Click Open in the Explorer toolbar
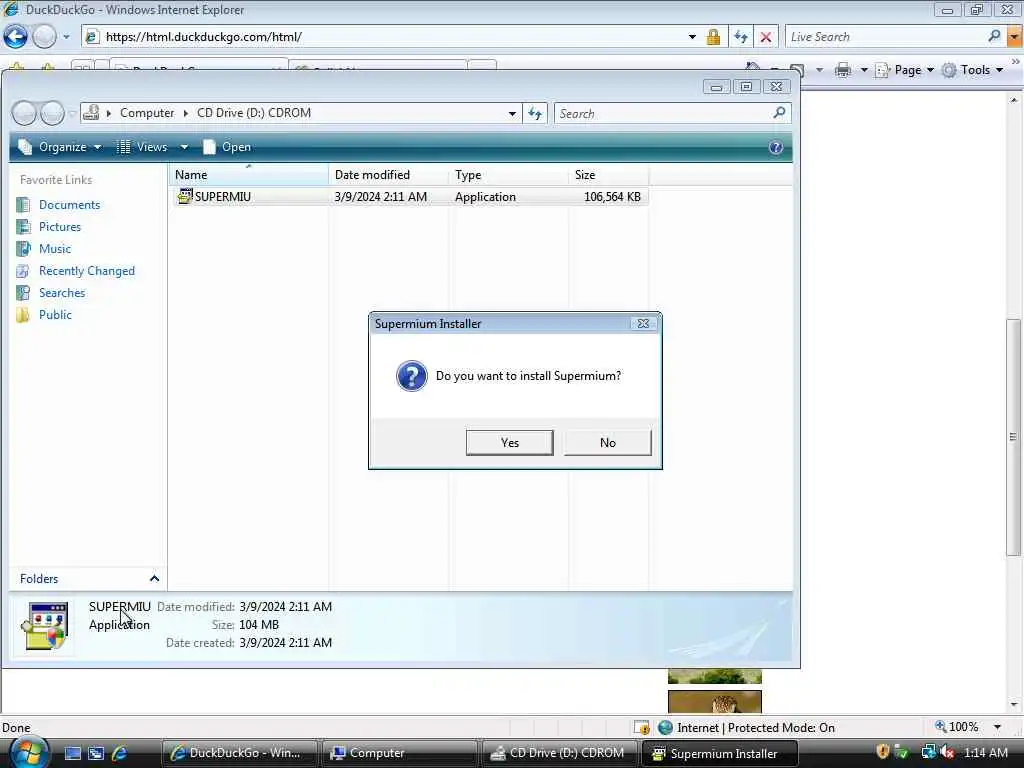This screenshot has height=768, width=1024. (227, 147)
